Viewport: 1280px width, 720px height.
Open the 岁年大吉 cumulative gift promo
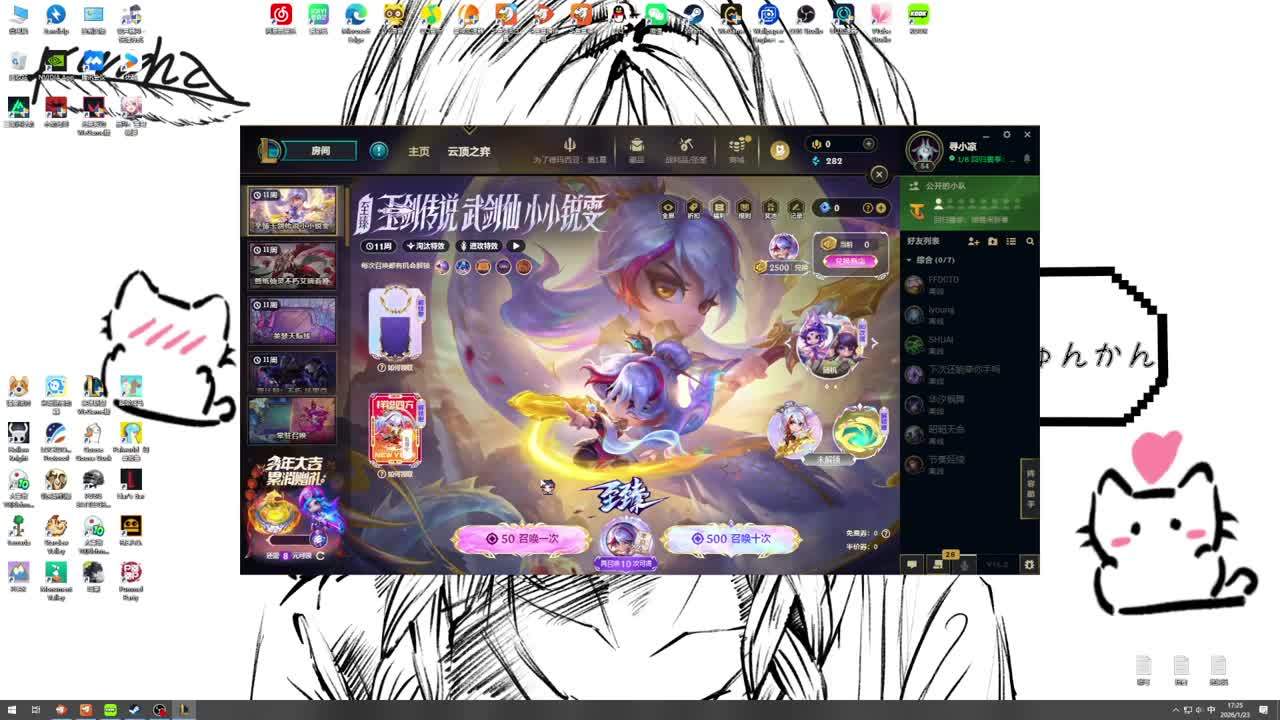pyautogui.click(x=294, y=505)
